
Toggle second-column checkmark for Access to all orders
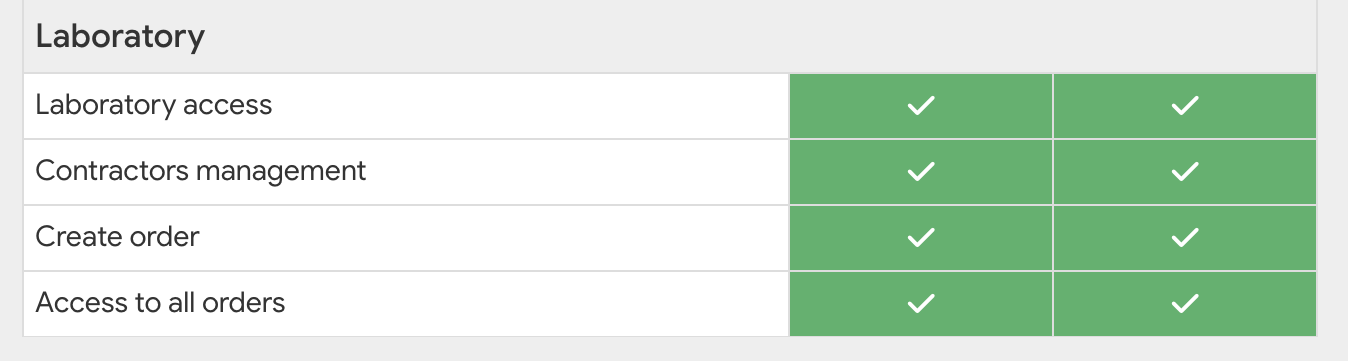coord(1185,303)
